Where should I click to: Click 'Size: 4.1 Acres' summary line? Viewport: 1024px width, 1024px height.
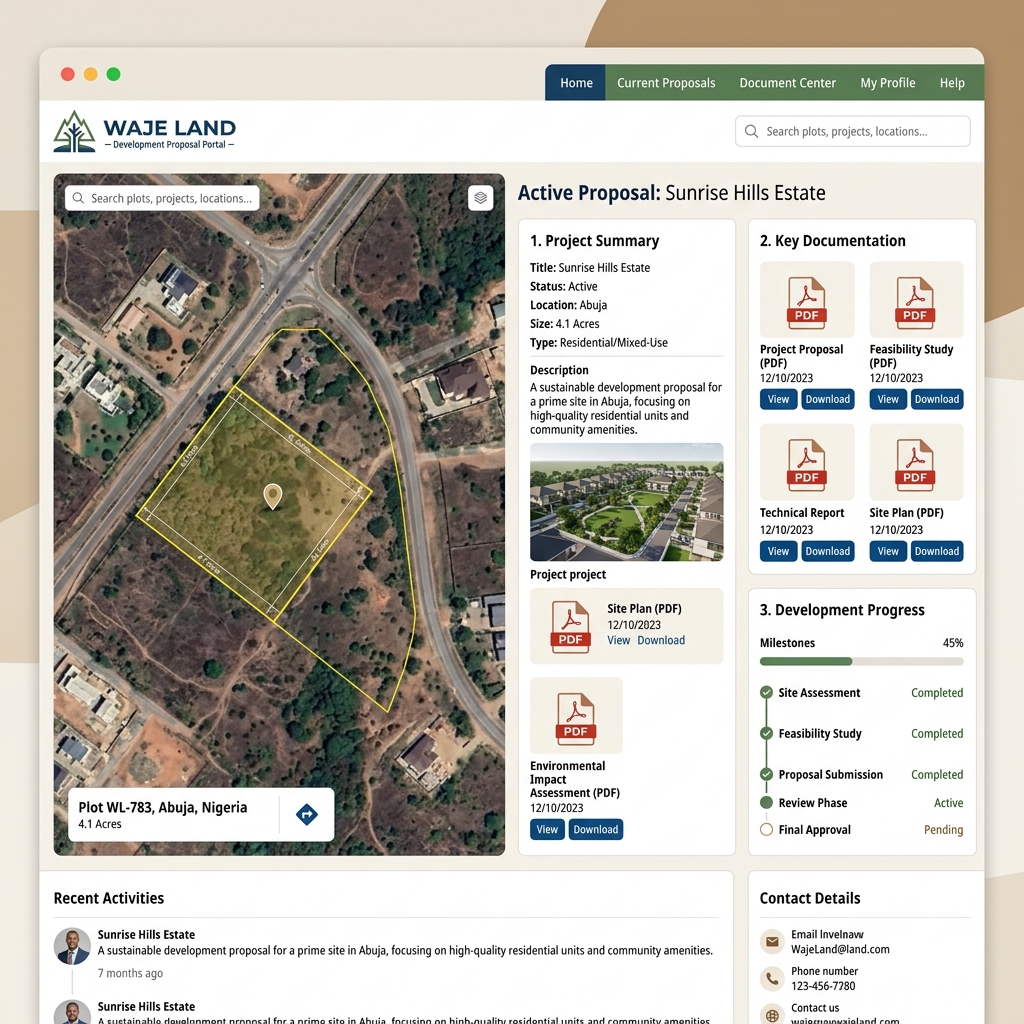tap(564, 324)
